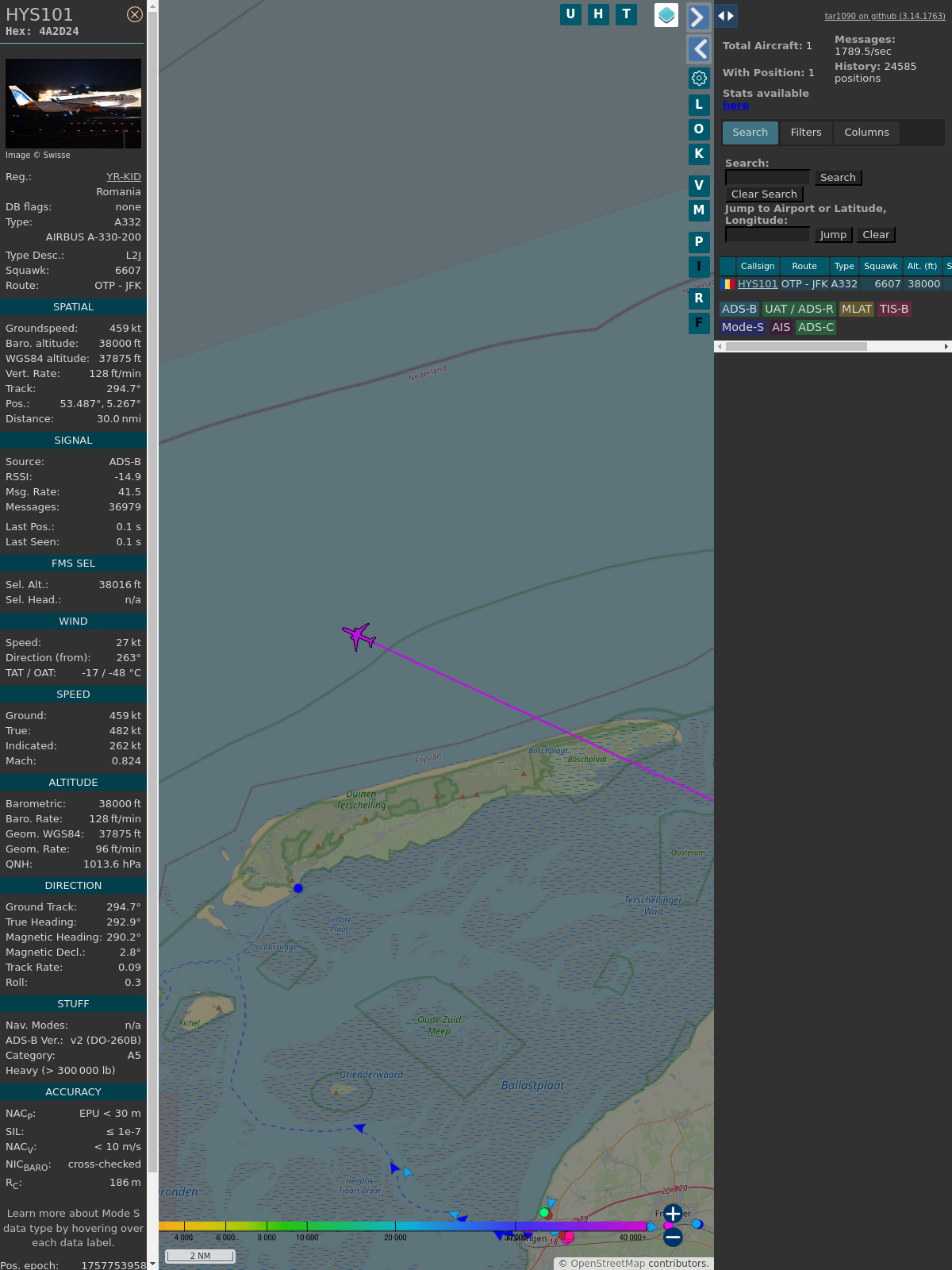This screenshot has height=1270, width=952.
Task: Zoom out with the map minus button
Action: point(673,1237)
